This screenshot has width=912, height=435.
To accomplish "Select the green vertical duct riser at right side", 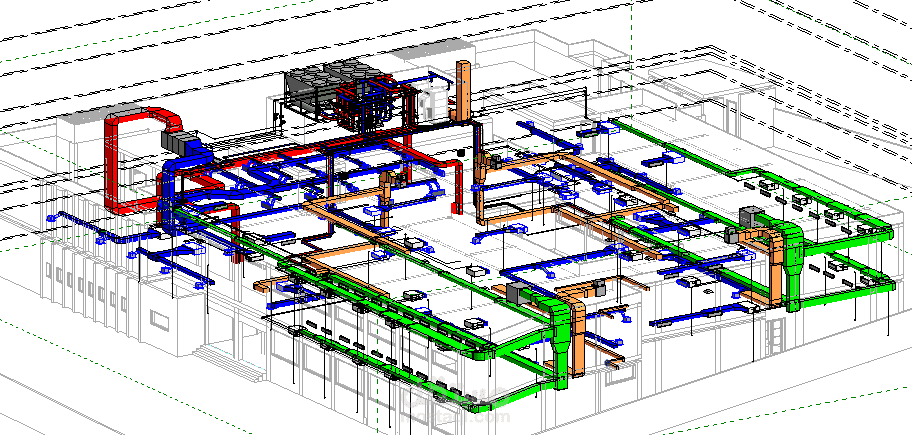I will pyautogui.click(x=792, y=268).
